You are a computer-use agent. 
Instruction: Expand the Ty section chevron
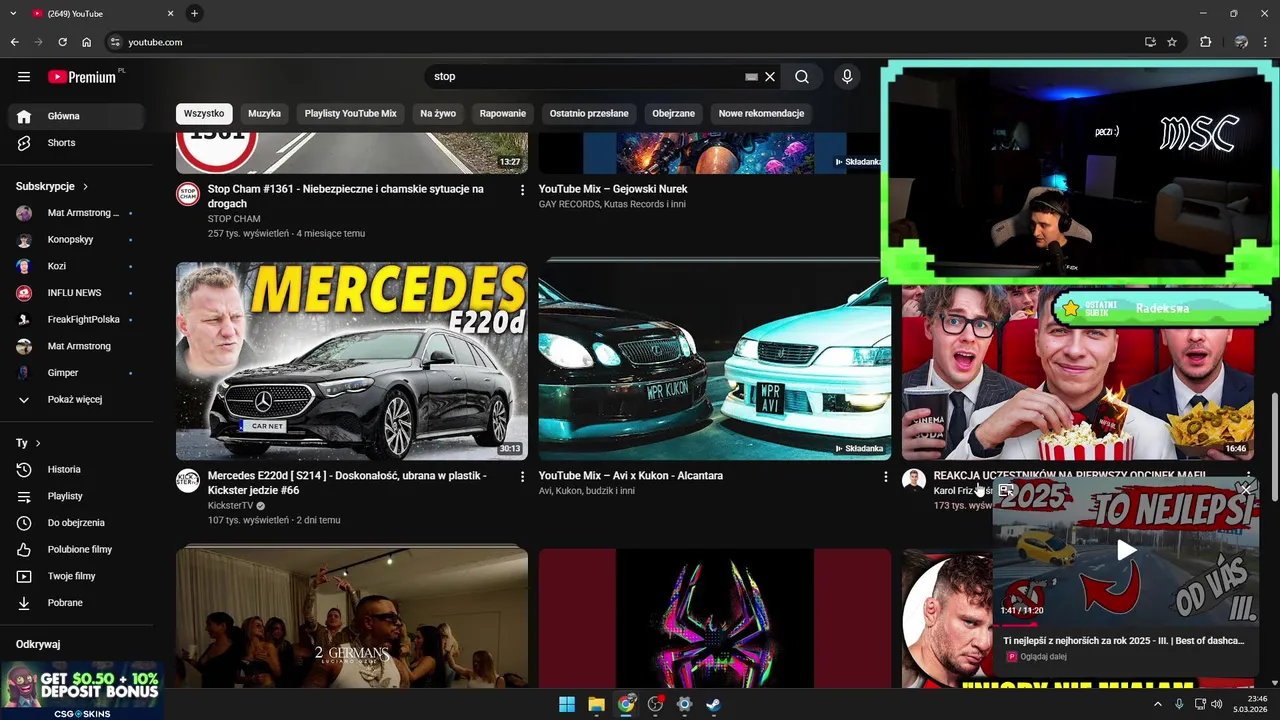pos(38,443)
